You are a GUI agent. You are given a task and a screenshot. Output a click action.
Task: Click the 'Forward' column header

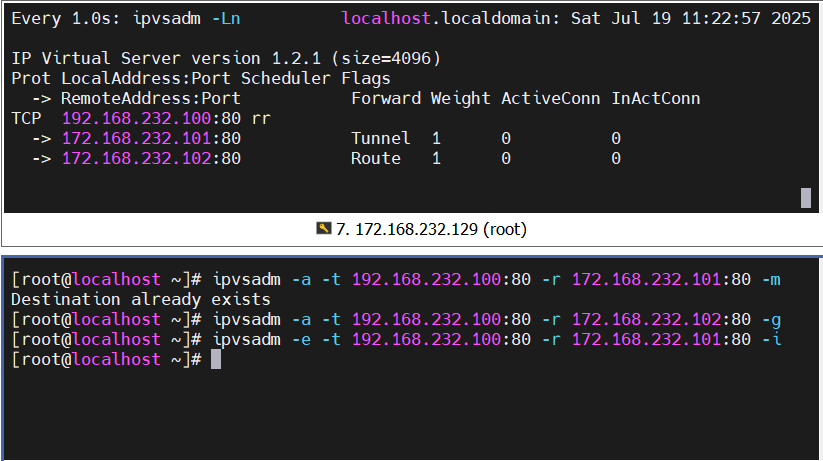(386, 98)
